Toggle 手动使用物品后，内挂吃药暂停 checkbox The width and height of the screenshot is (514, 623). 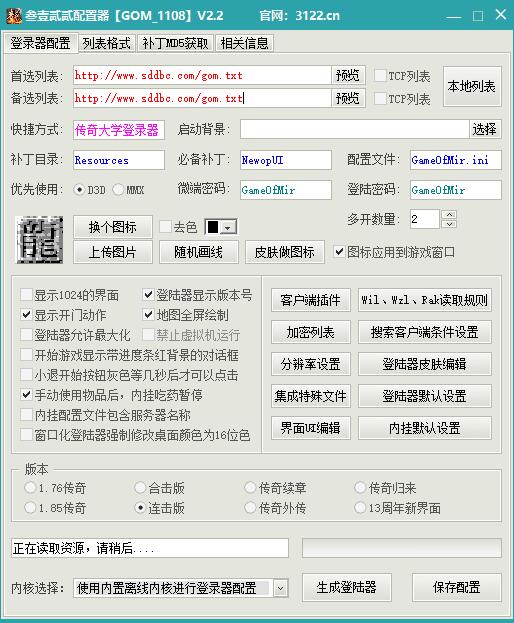(26, 395)
